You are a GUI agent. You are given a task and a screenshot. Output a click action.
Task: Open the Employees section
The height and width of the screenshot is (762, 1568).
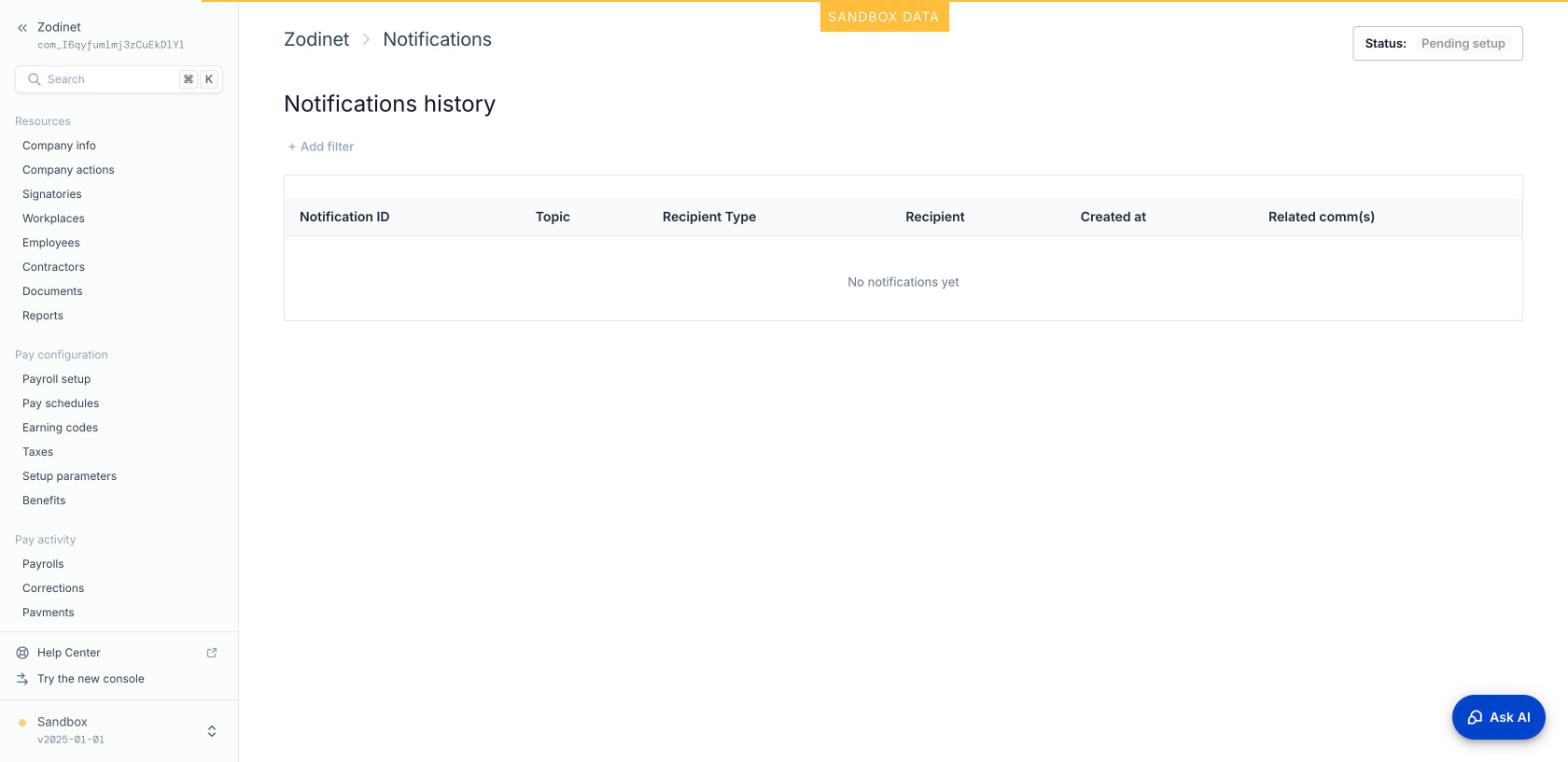pos(51,243)
